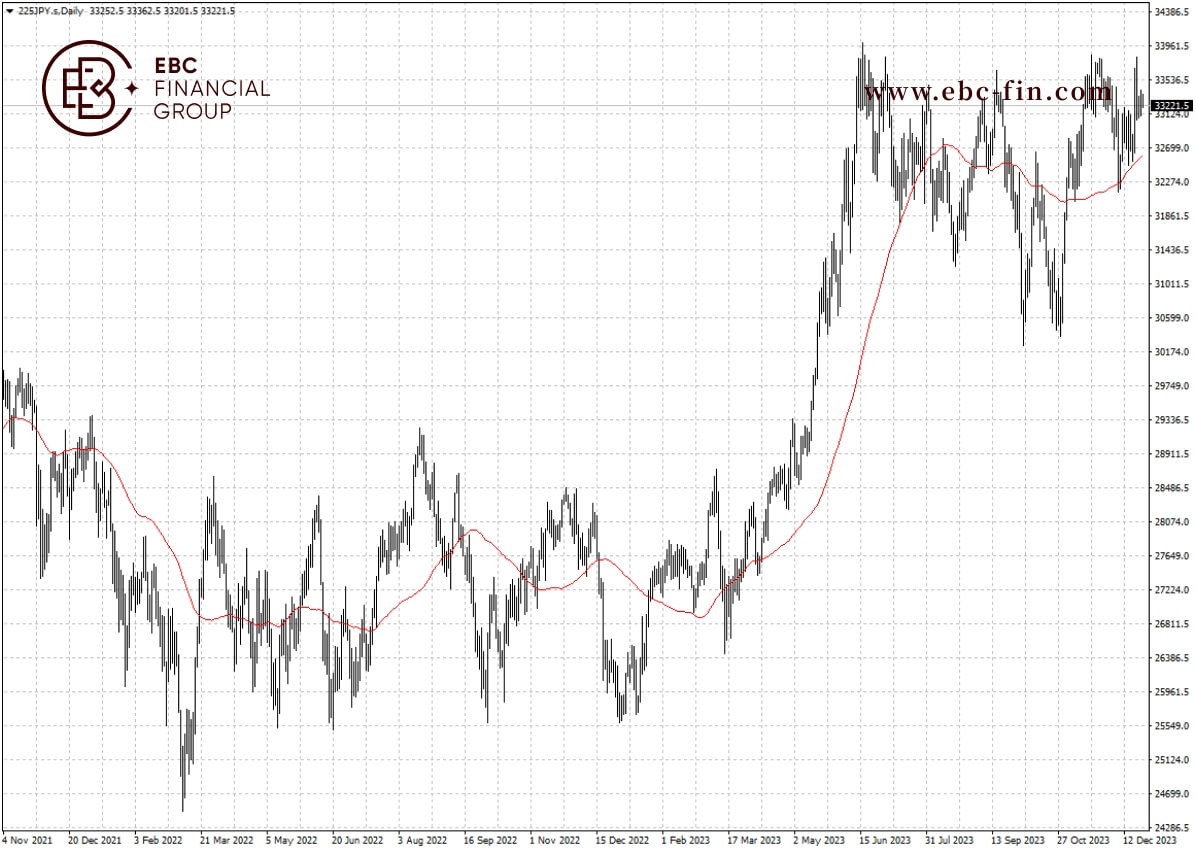Click the 225JPY.s,Daily symbol label
Screen dimensions: 1196x852
coord(50,11)
